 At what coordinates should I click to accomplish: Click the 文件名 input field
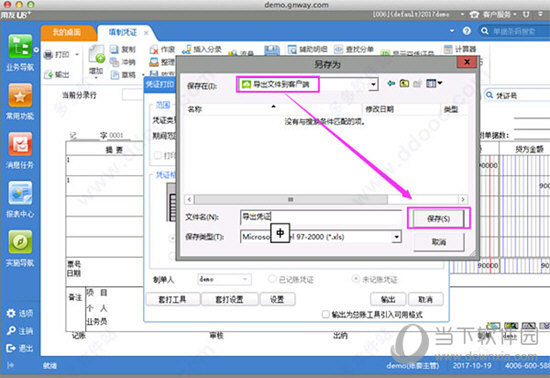click(x=321, y=217)
